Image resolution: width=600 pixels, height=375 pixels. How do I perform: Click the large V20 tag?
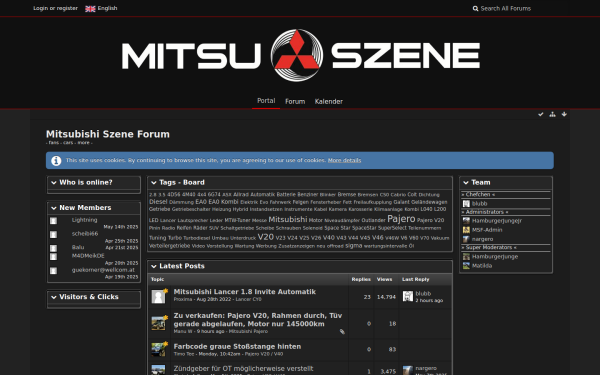[x=266, y=237]
